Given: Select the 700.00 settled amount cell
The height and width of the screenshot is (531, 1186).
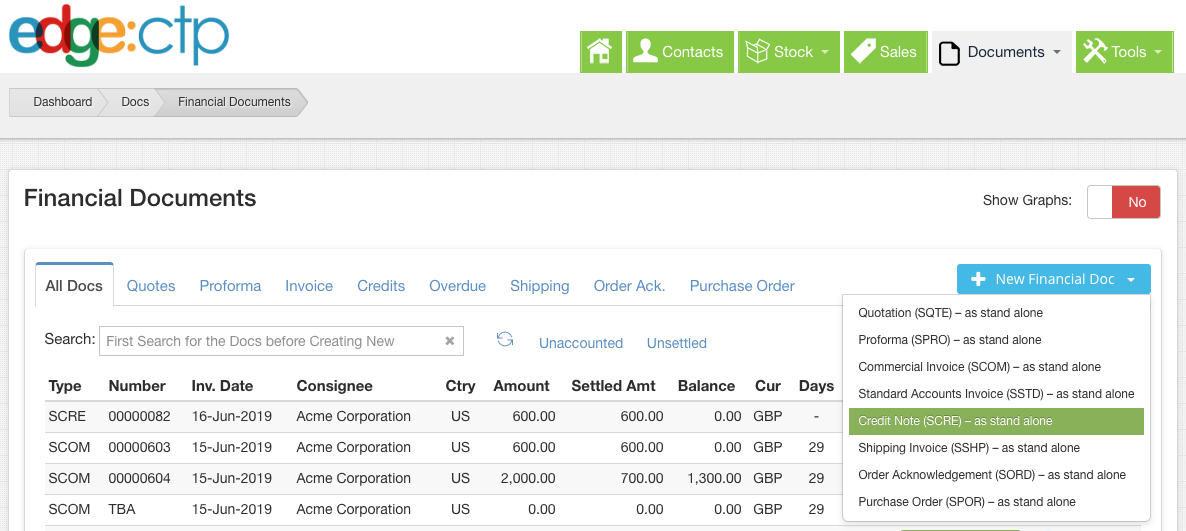Looking at the screenshot, I should click(641, 479).
